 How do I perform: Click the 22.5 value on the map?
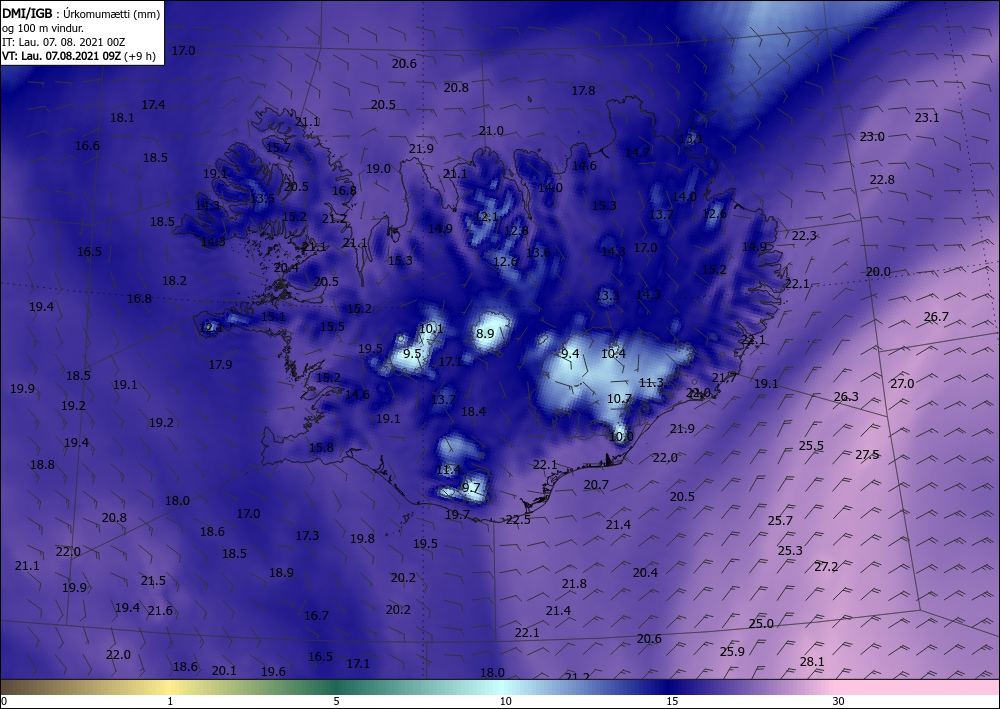tap(518, 520)
